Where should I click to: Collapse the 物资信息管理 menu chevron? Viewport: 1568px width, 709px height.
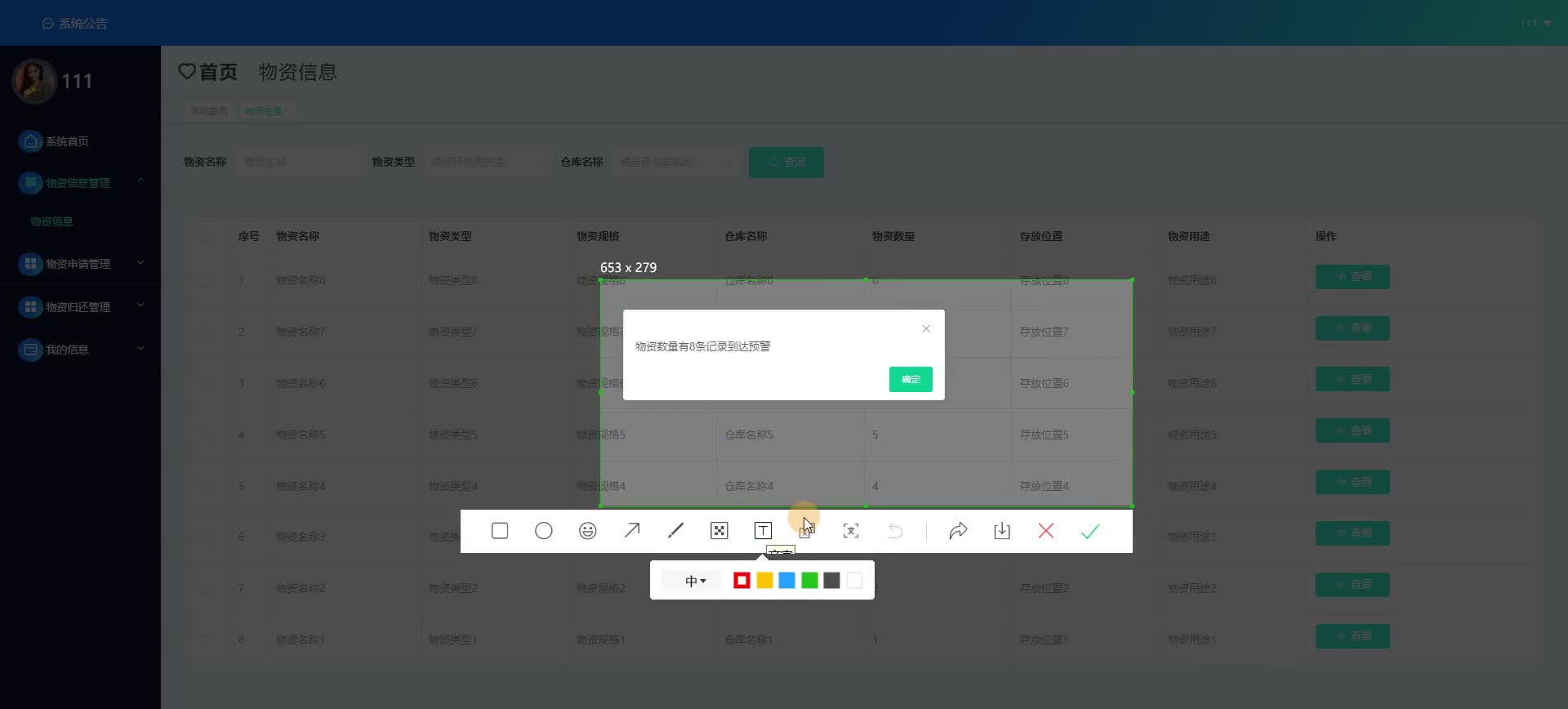(x=140, y=181)
